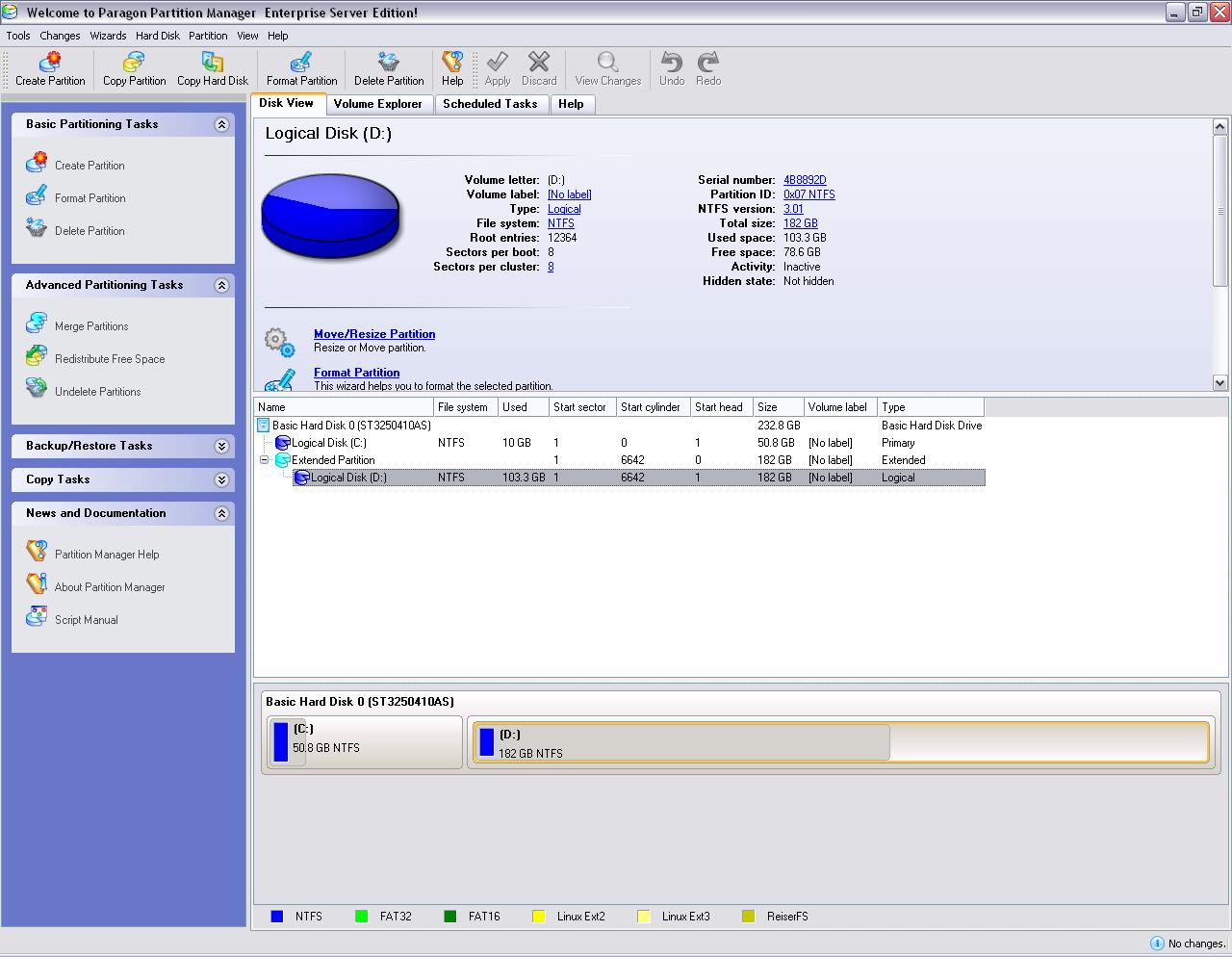Open Script Manual in sidebar

pos(87,620)
